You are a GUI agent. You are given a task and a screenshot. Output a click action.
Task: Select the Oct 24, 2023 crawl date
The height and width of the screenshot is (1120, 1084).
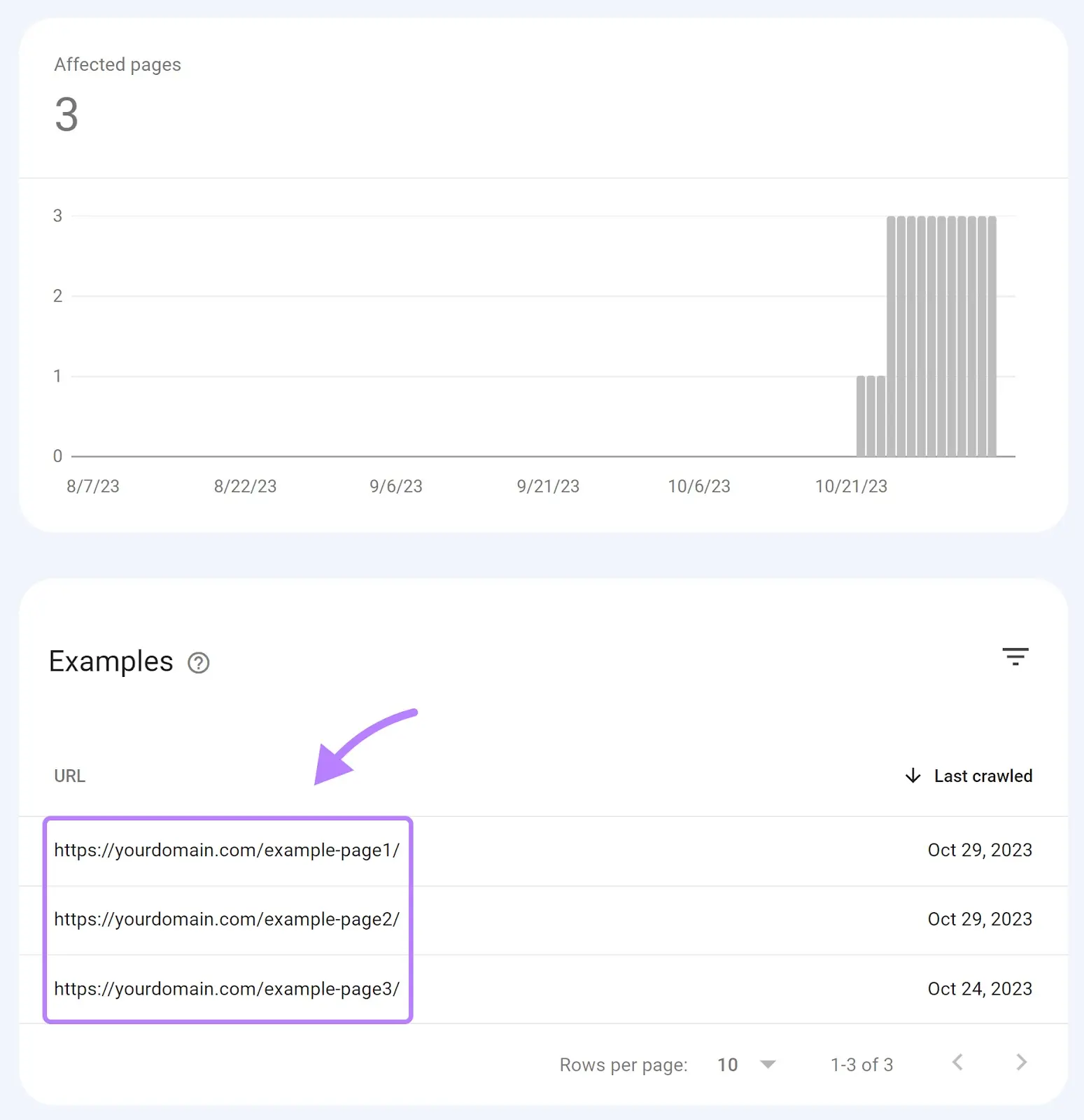tap(979, 988)
